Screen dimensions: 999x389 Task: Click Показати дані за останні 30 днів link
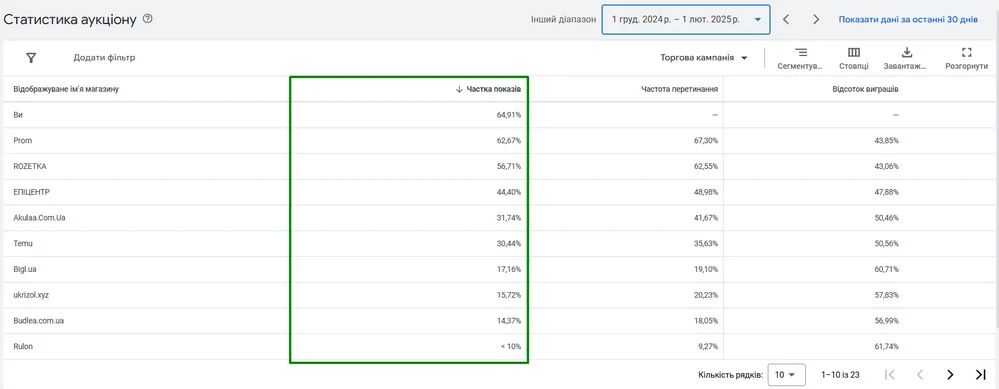coord(908,20)
